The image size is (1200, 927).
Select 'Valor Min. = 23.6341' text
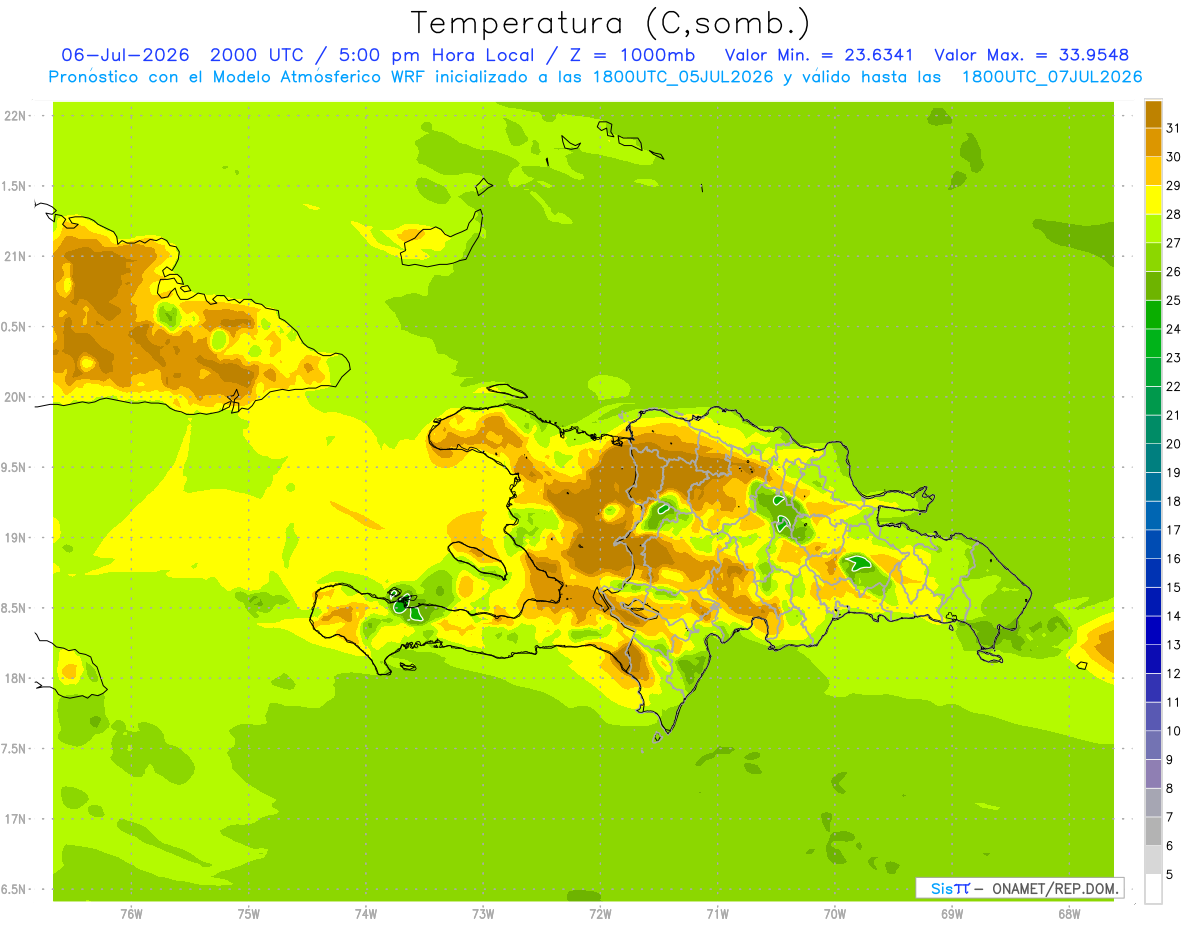[819, 55]
